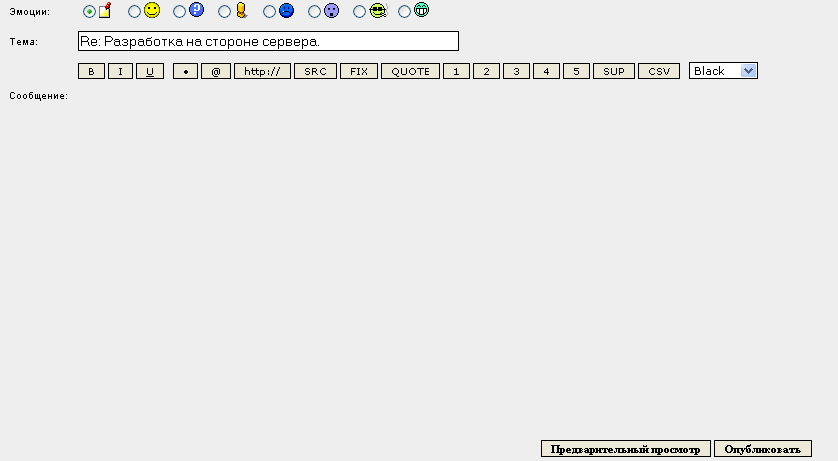
Task: Insert a quote block with QUOTE
Action: tap(410, 72)
